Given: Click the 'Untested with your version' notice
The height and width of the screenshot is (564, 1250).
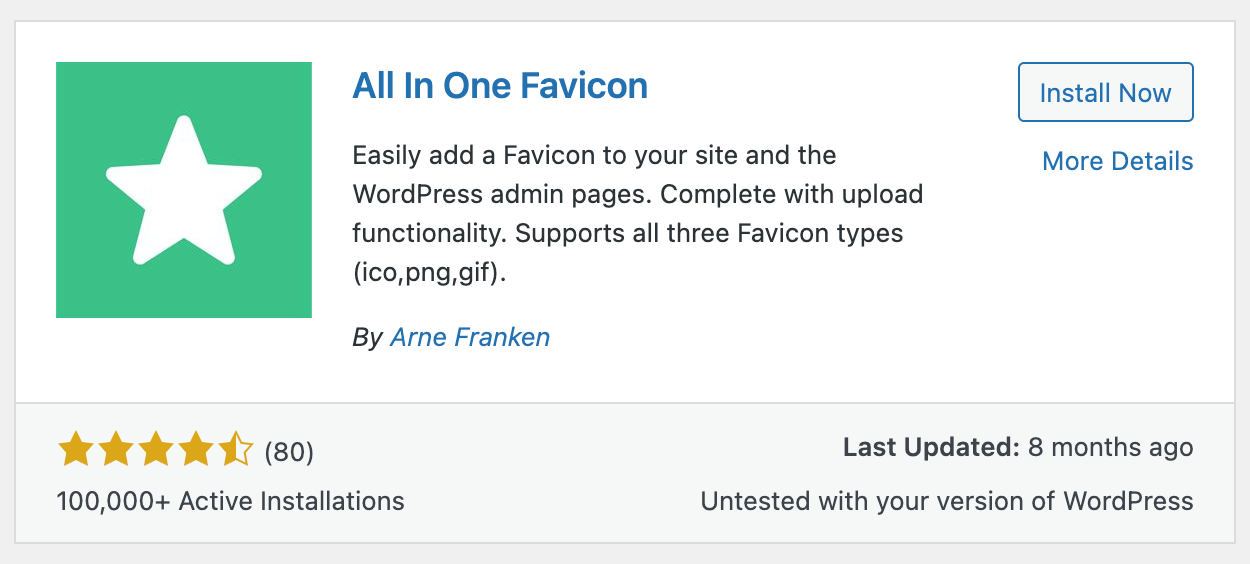Looking at the screenshot, I should pos(946,501).
